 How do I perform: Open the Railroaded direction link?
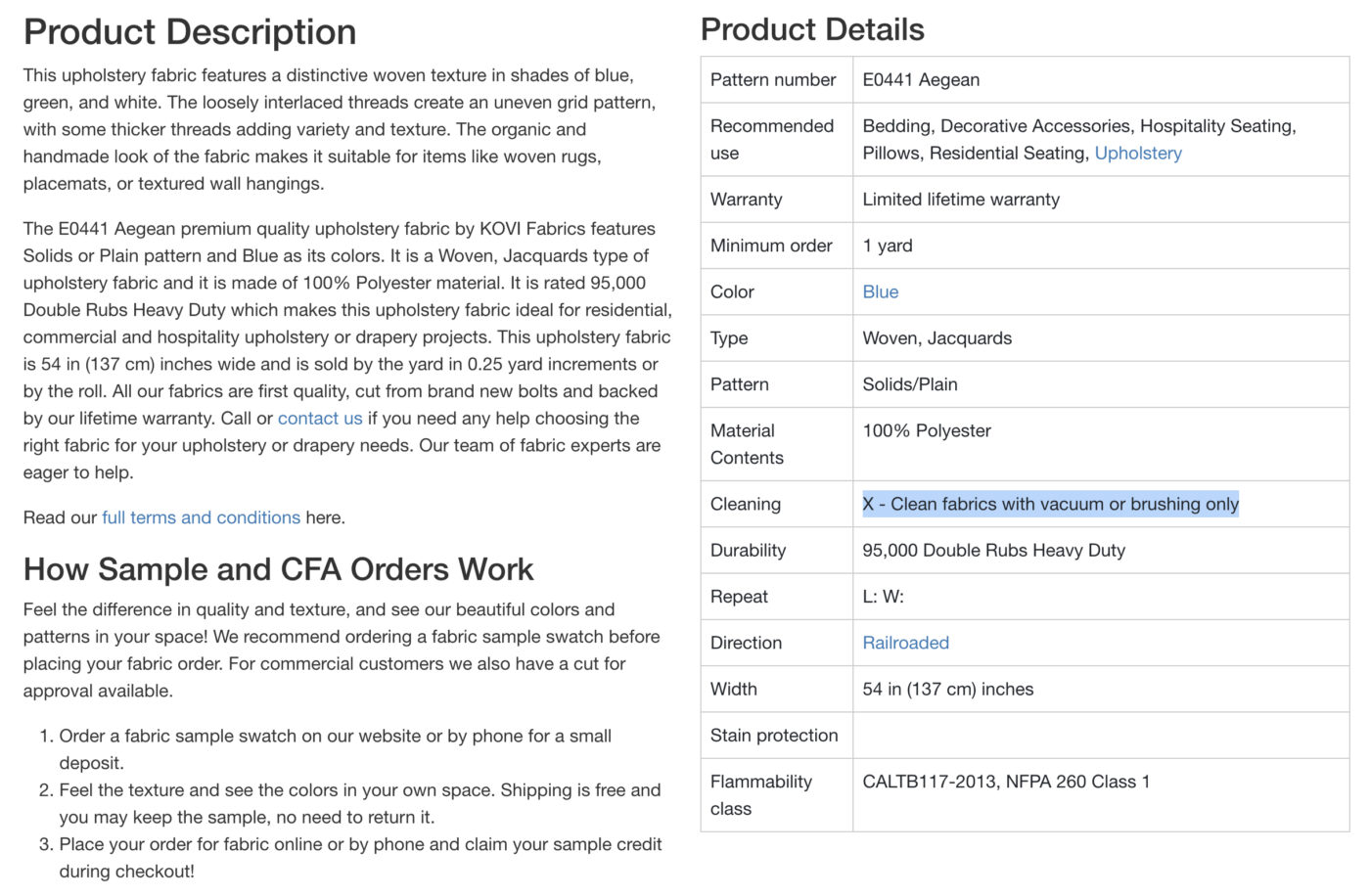[905, 643]
